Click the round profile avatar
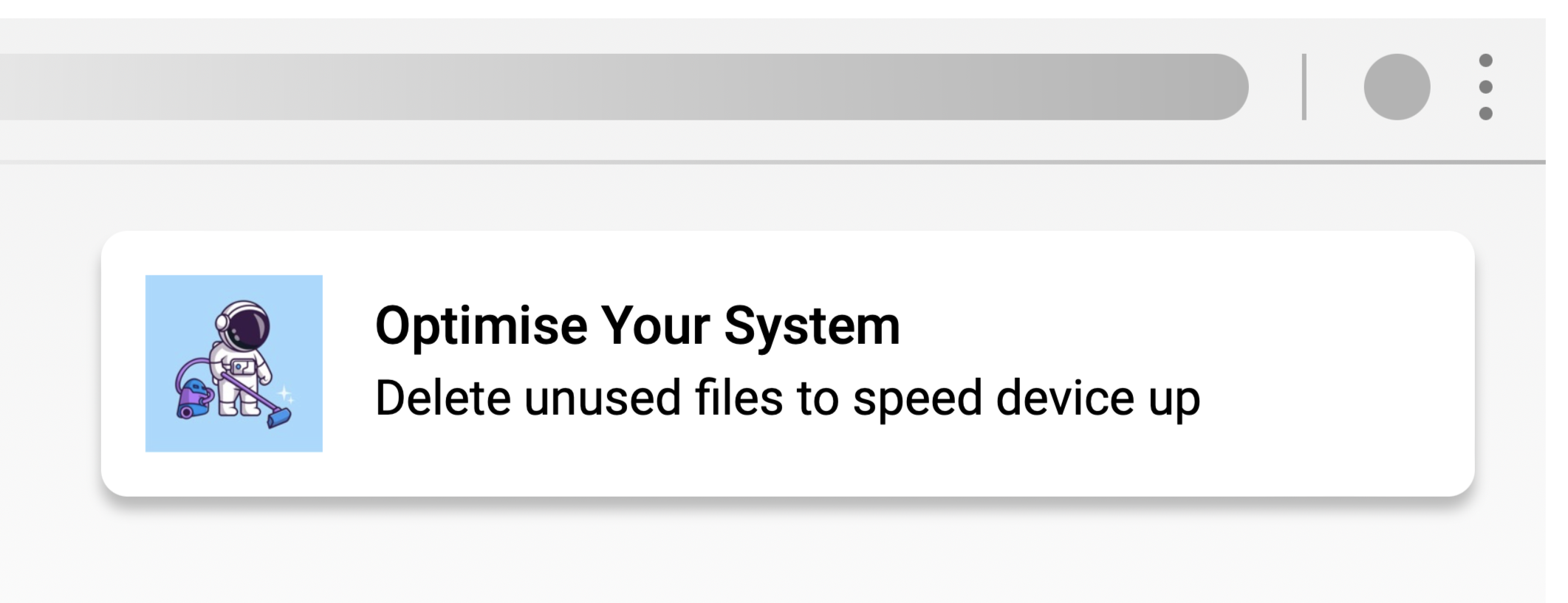This screenshot has height=603, width=1568. (x=1397, y=87)
